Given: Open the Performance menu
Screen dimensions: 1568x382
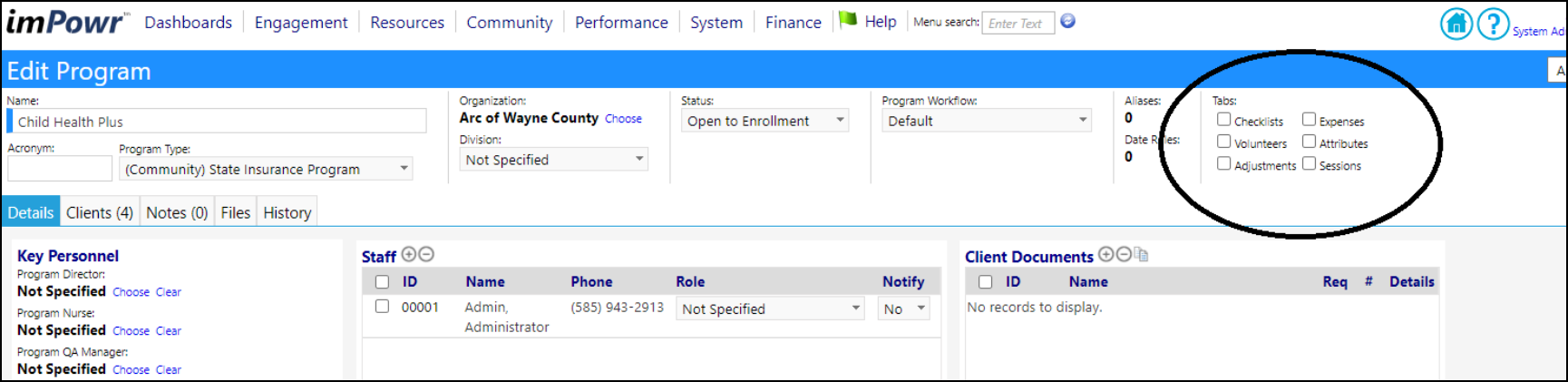Looking at the screenshot, I should point(621,22).
